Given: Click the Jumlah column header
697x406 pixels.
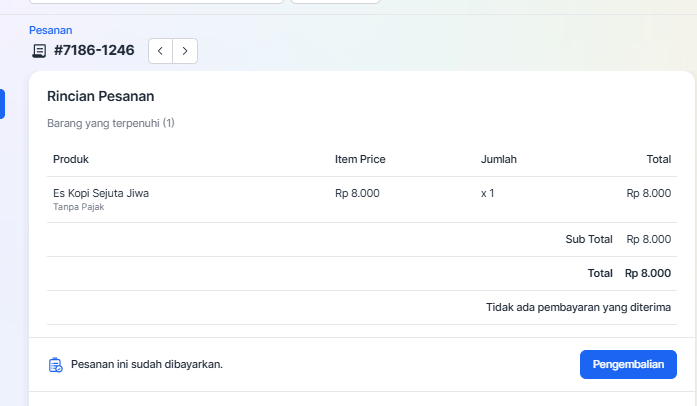Looking at the screenshot, I should click(498, 159).
